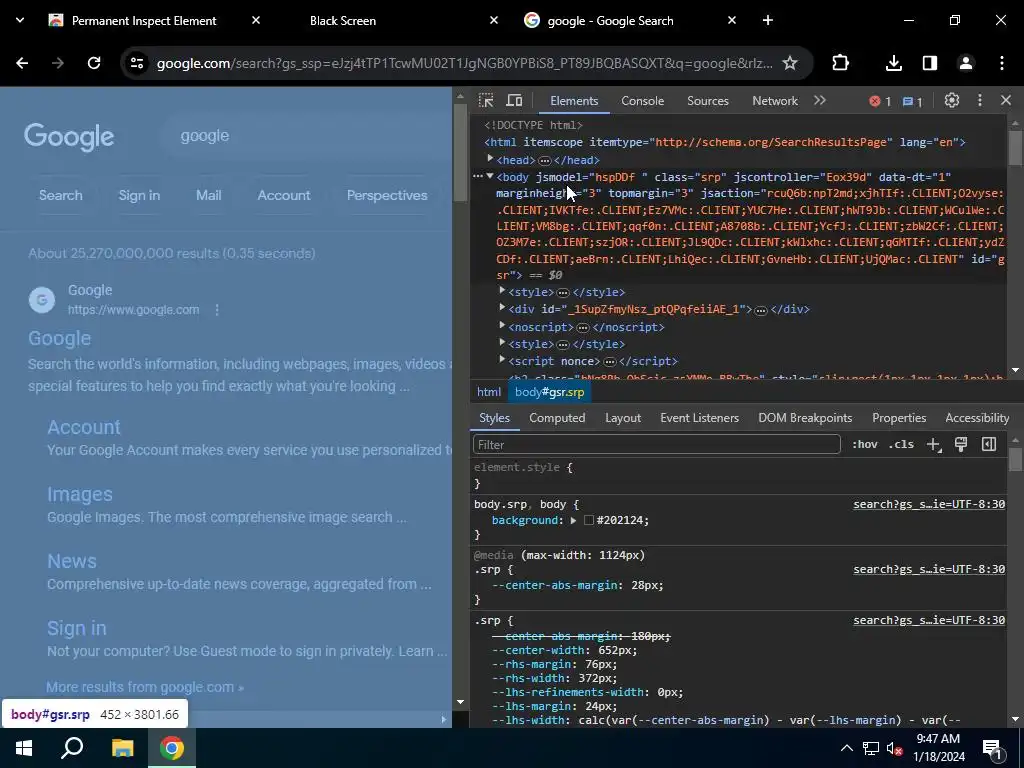Select html in the breadcrumb bar
Image resolution: width=1024 pixels, height=768 pixels.
pos(488,392)
